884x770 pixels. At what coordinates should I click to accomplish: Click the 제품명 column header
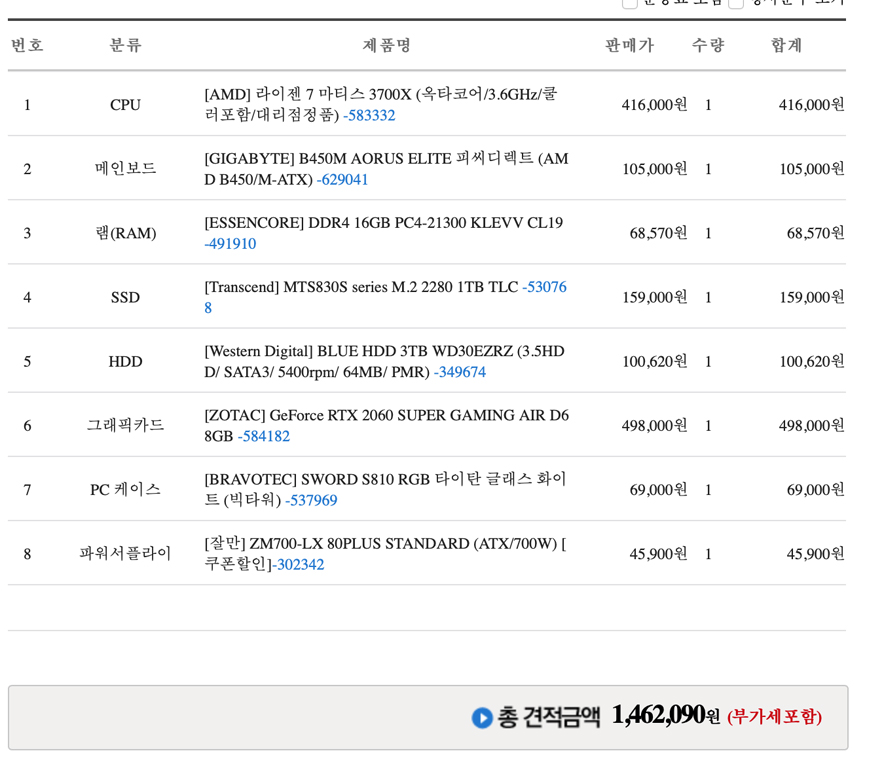pos(386,45)
